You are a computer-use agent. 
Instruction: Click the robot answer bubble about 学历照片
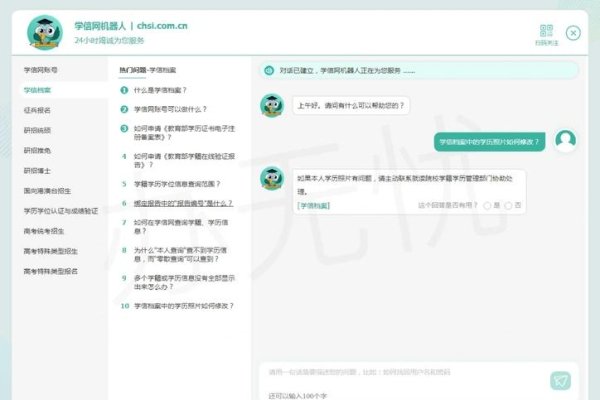point(409,191)
